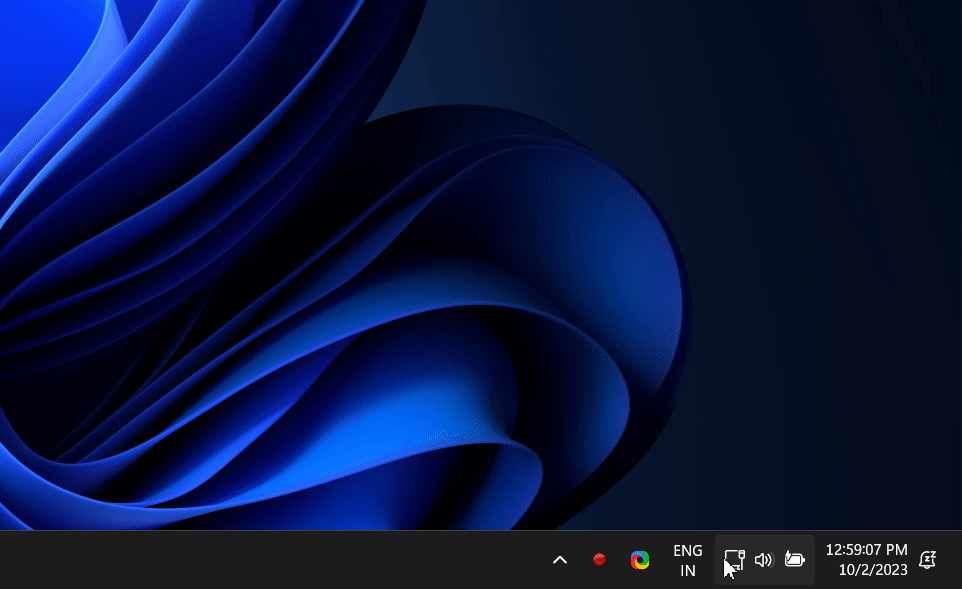
Task: Open the calendar flyout from the date
Action: [x=872, y=570]
